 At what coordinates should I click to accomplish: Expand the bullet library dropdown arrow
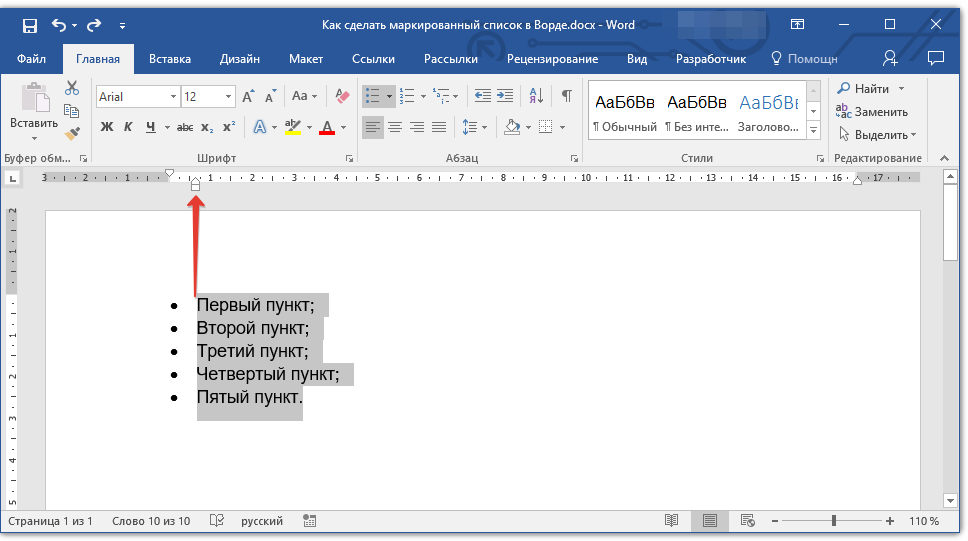[388, 97]
